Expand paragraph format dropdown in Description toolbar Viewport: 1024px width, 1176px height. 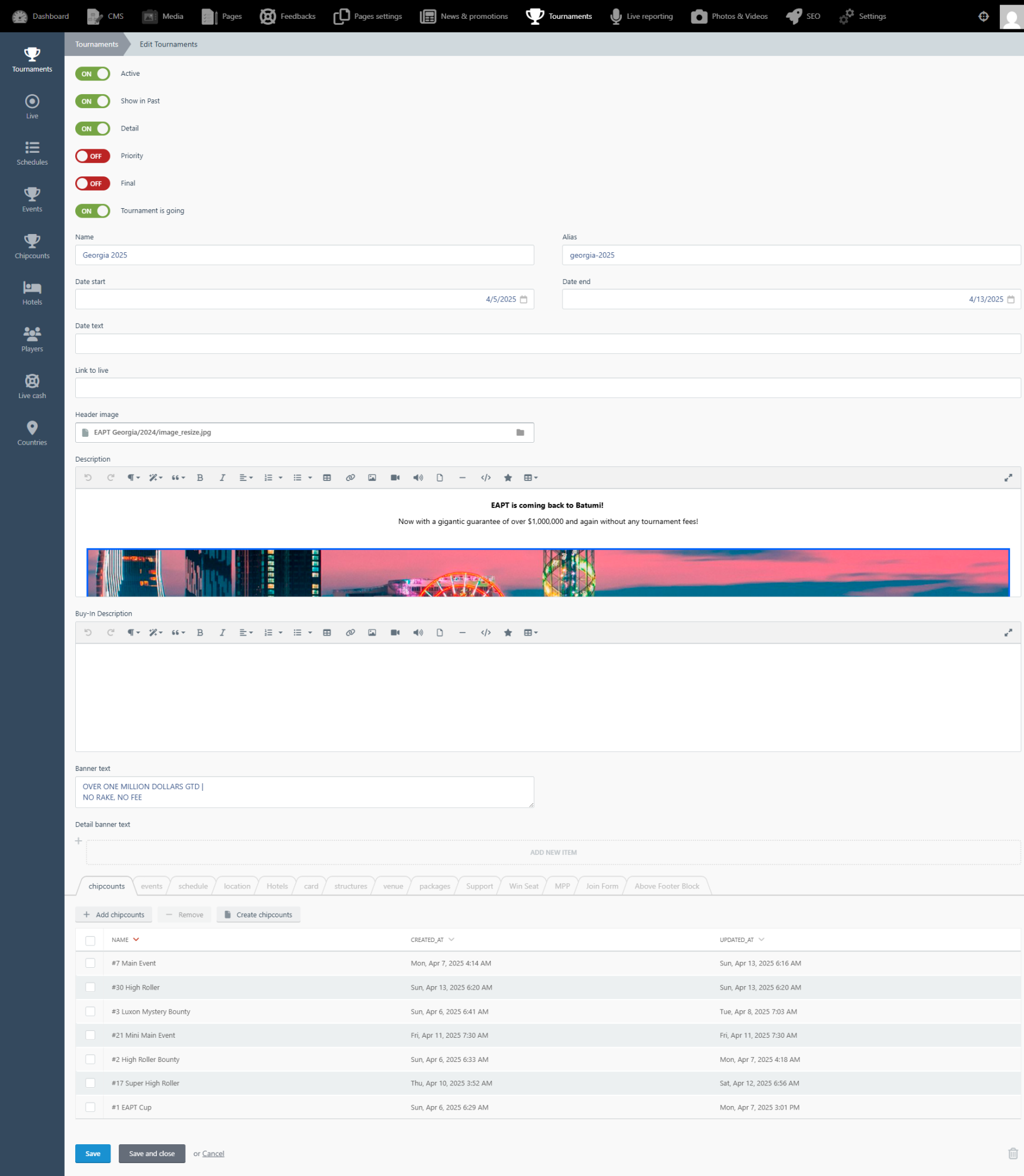[x=134, y=478]
